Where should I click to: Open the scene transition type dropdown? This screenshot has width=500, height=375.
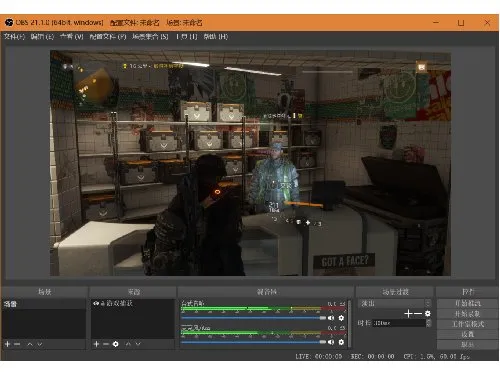point(395,303)
